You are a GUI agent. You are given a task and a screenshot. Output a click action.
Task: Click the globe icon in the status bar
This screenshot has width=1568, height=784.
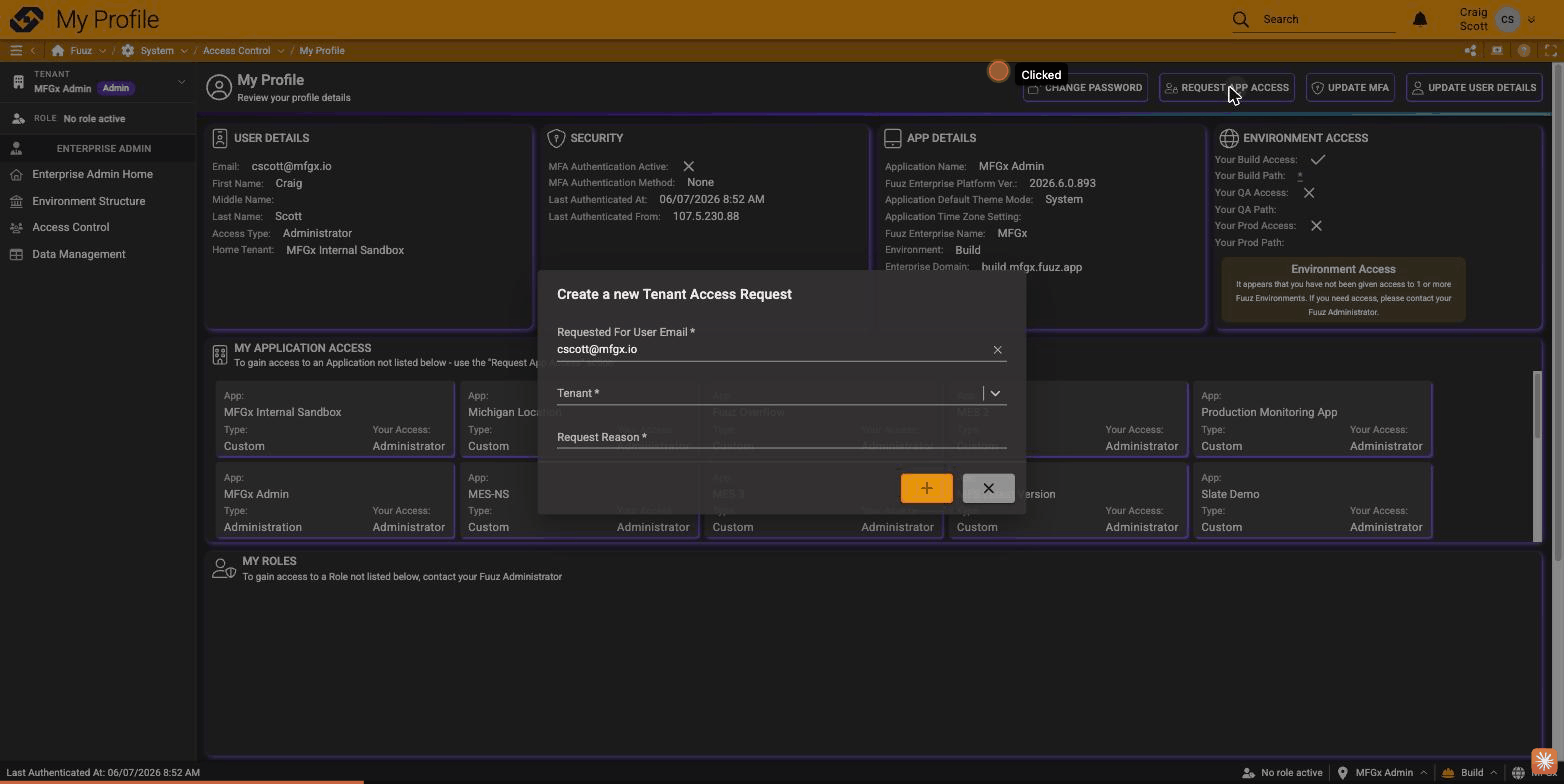pos(1518,772)
